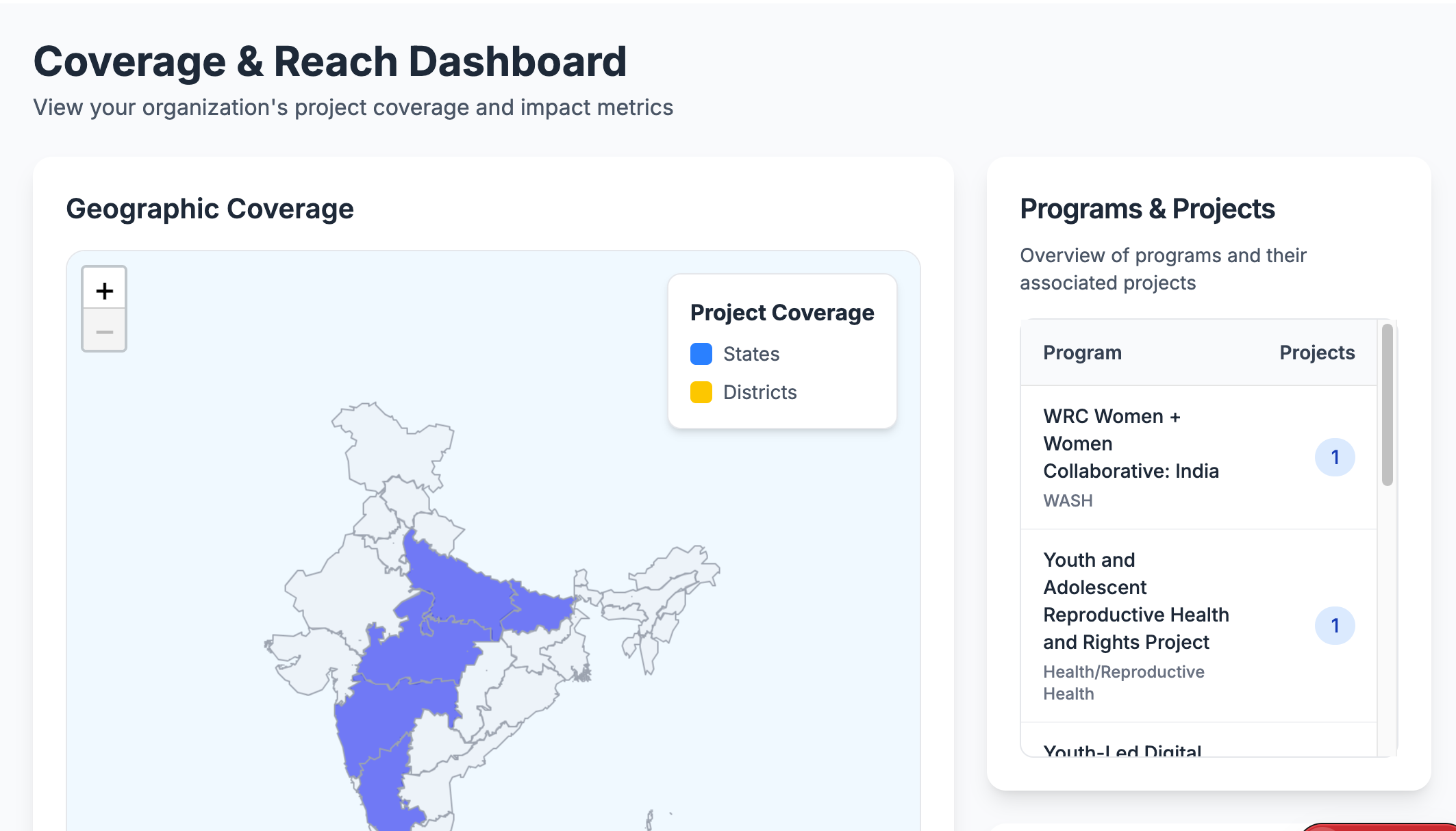Click the Projects column header

click(1316, 353)
